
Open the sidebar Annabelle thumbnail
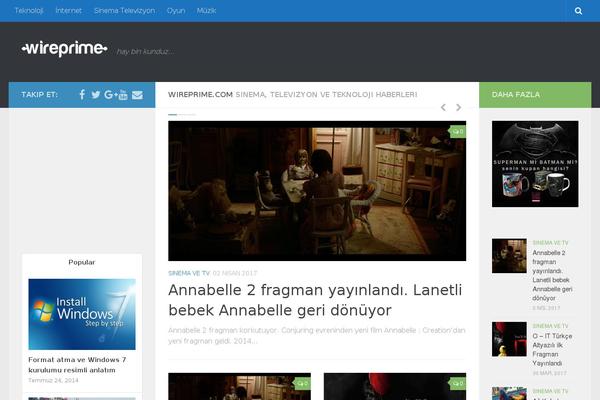tap(509, 256)
